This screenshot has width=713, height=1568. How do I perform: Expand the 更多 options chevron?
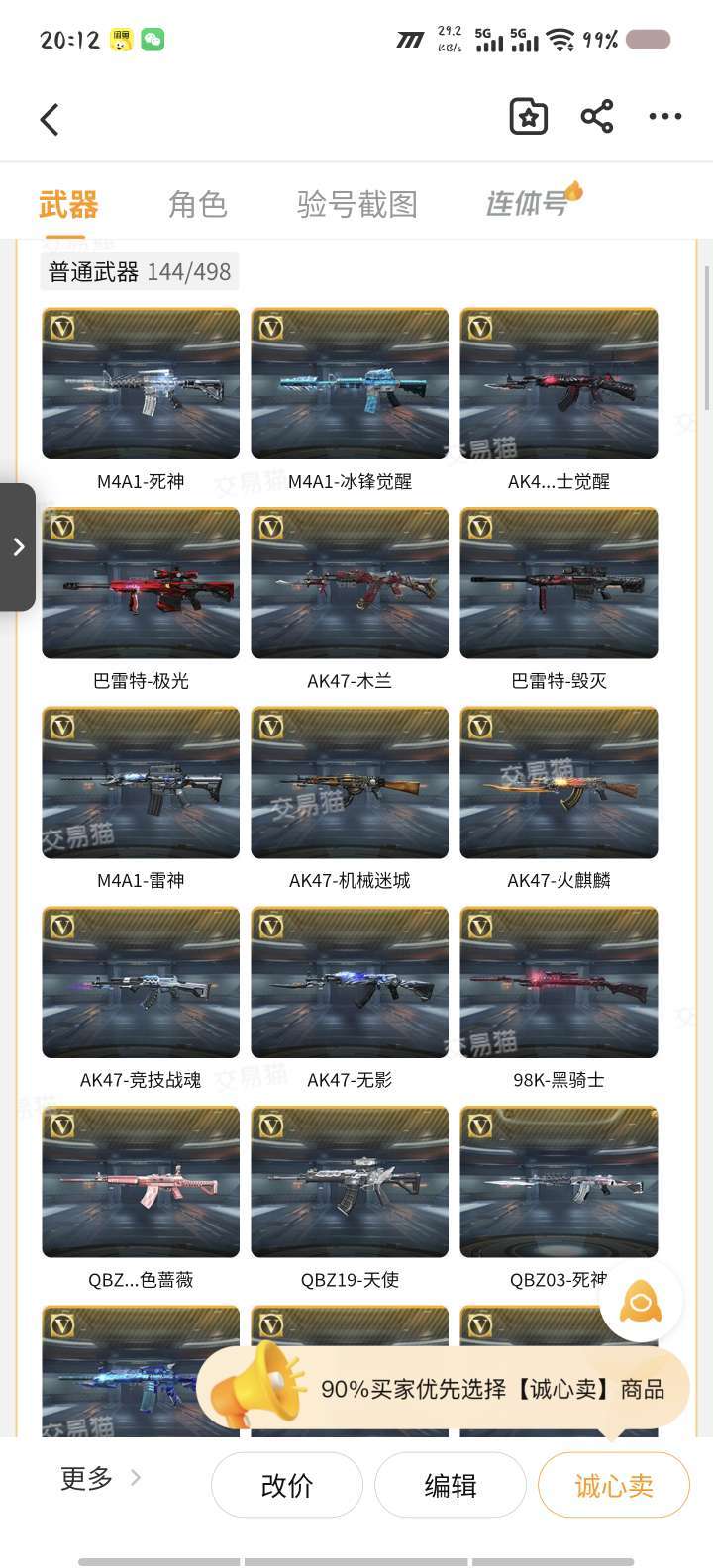(136, 1477)
